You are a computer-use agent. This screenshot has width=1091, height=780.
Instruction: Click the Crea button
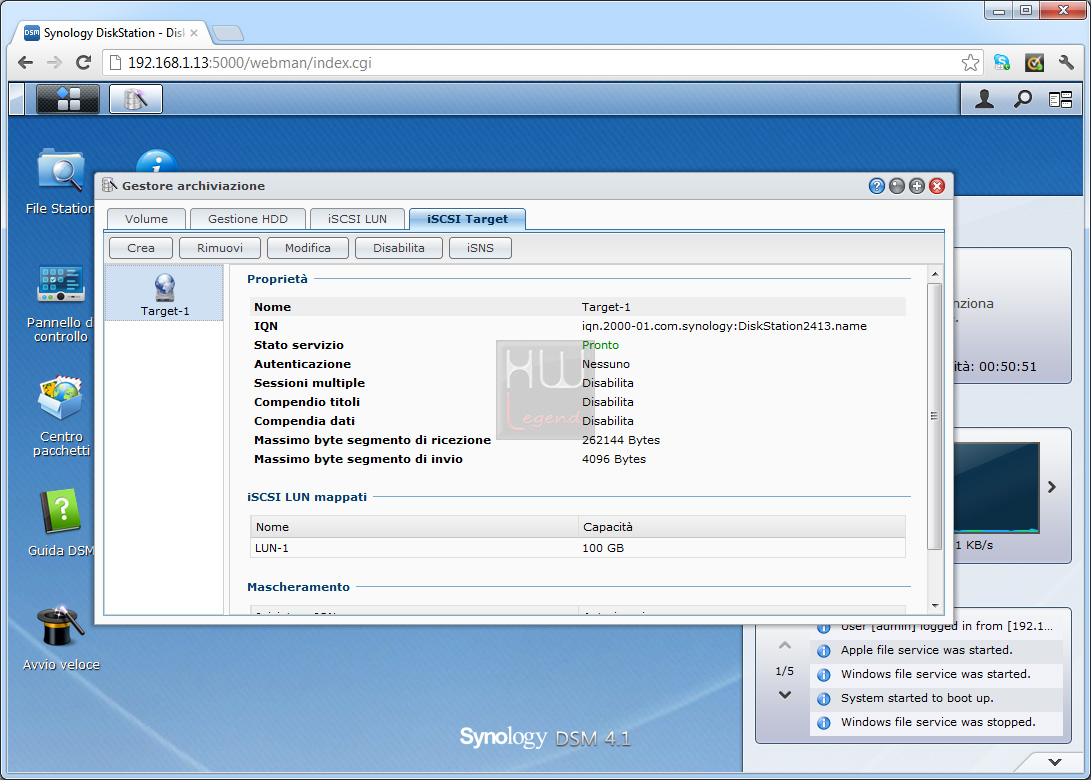[x=141, y=248]
